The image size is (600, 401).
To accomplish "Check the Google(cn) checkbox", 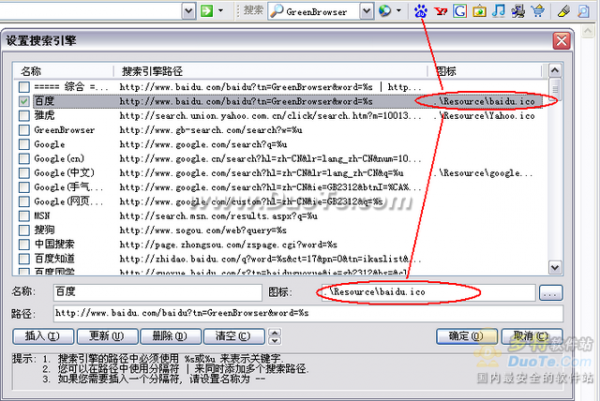I will click(x=24, y=158).
